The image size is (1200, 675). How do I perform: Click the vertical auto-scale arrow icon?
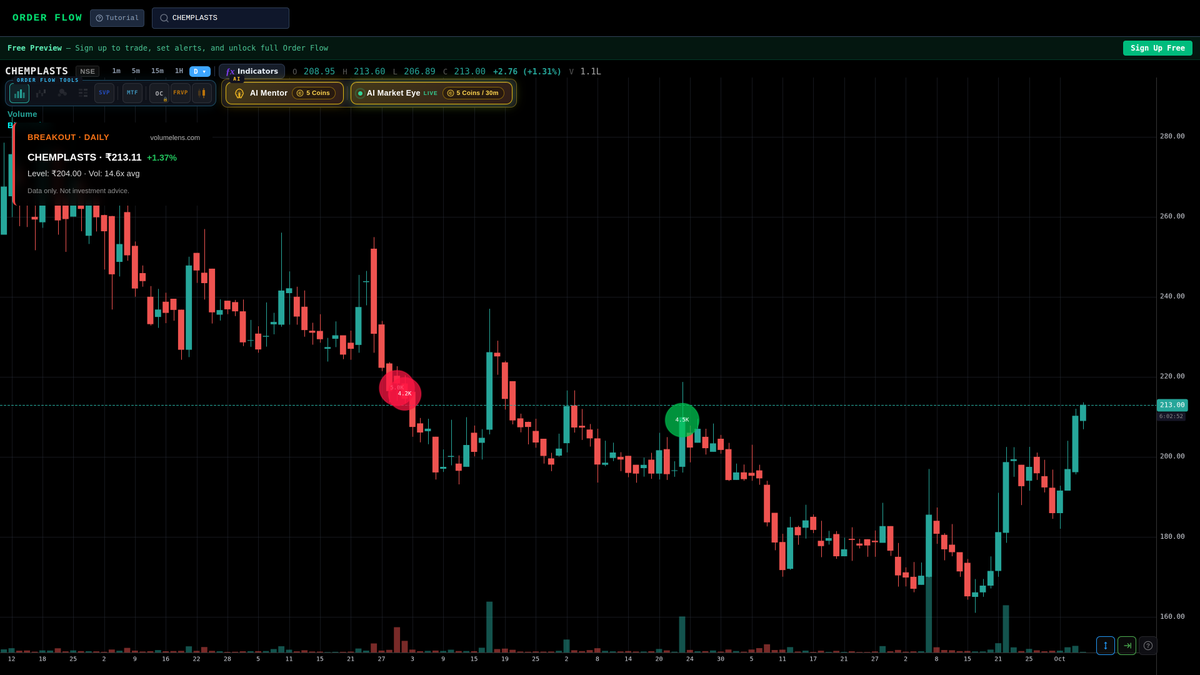pos(1105,645)
